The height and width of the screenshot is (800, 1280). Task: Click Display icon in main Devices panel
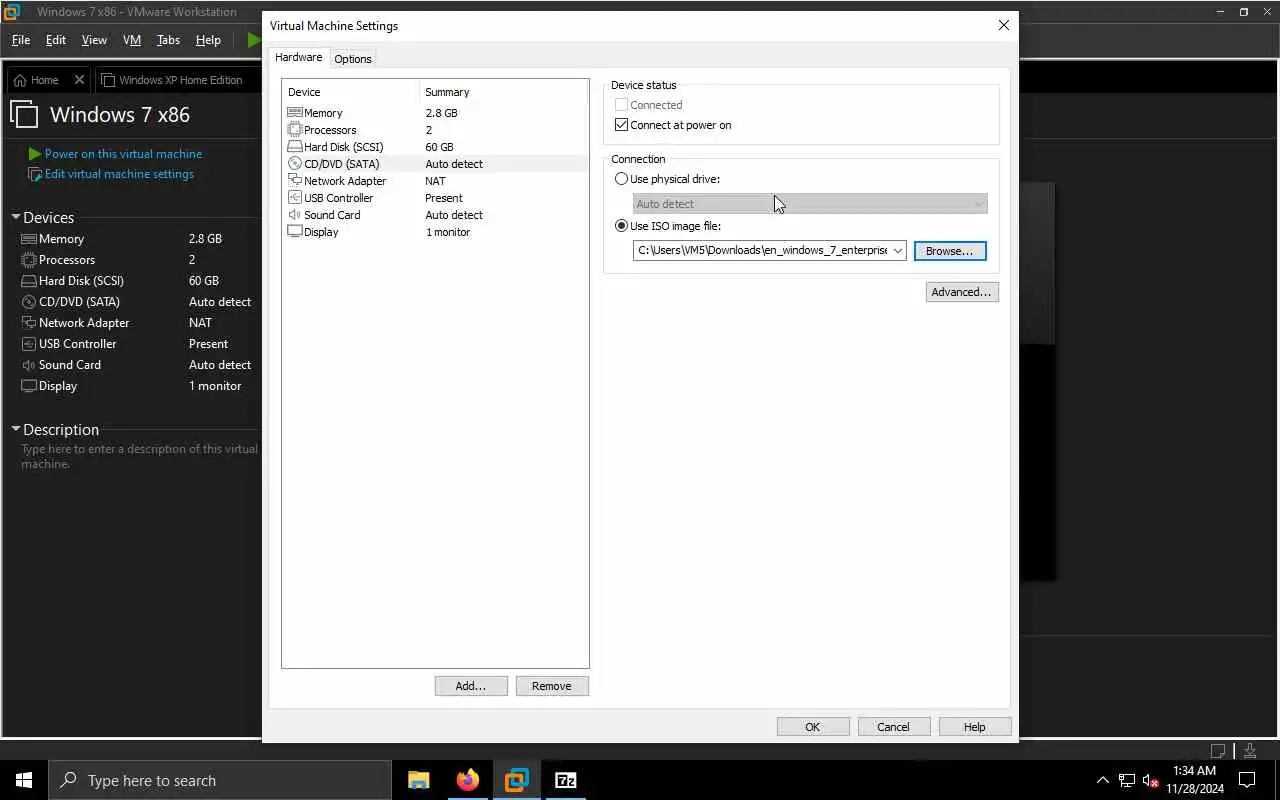(x=29, y=386)
